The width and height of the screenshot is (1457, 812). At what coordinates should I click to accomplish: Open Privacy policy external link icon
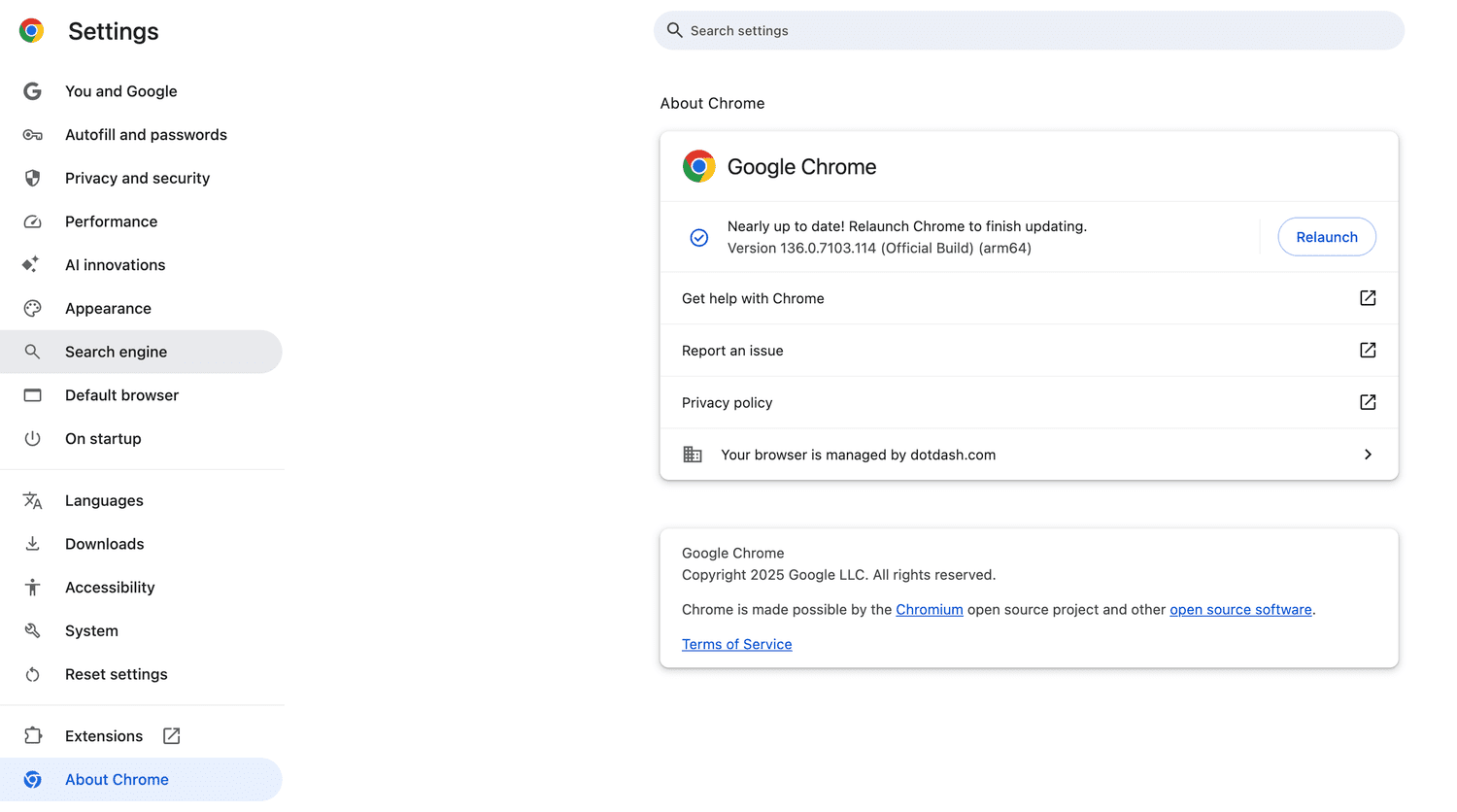tap(1367, 402)
